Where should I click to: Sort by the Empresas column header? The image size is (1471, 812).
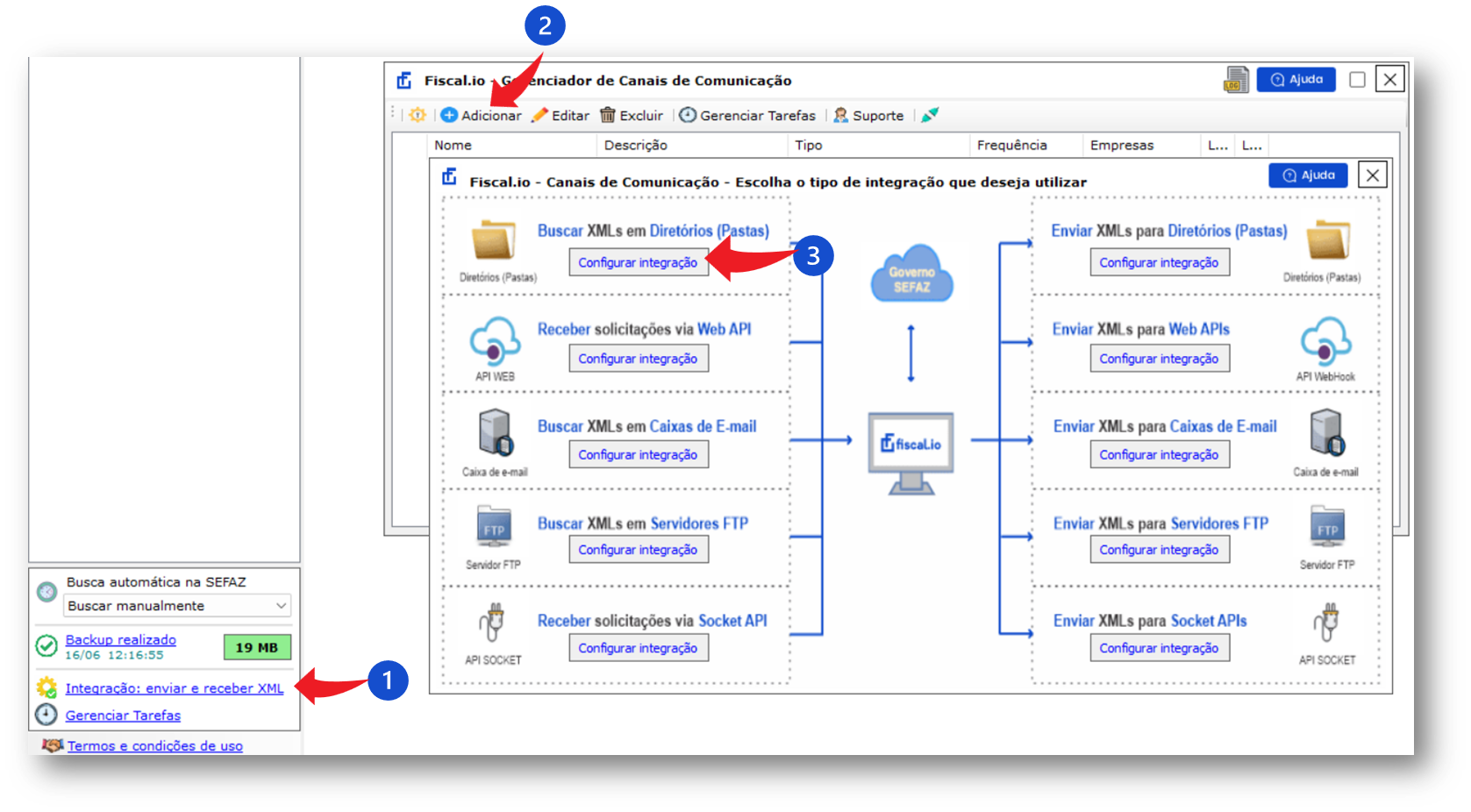(x=1141, y=146)
